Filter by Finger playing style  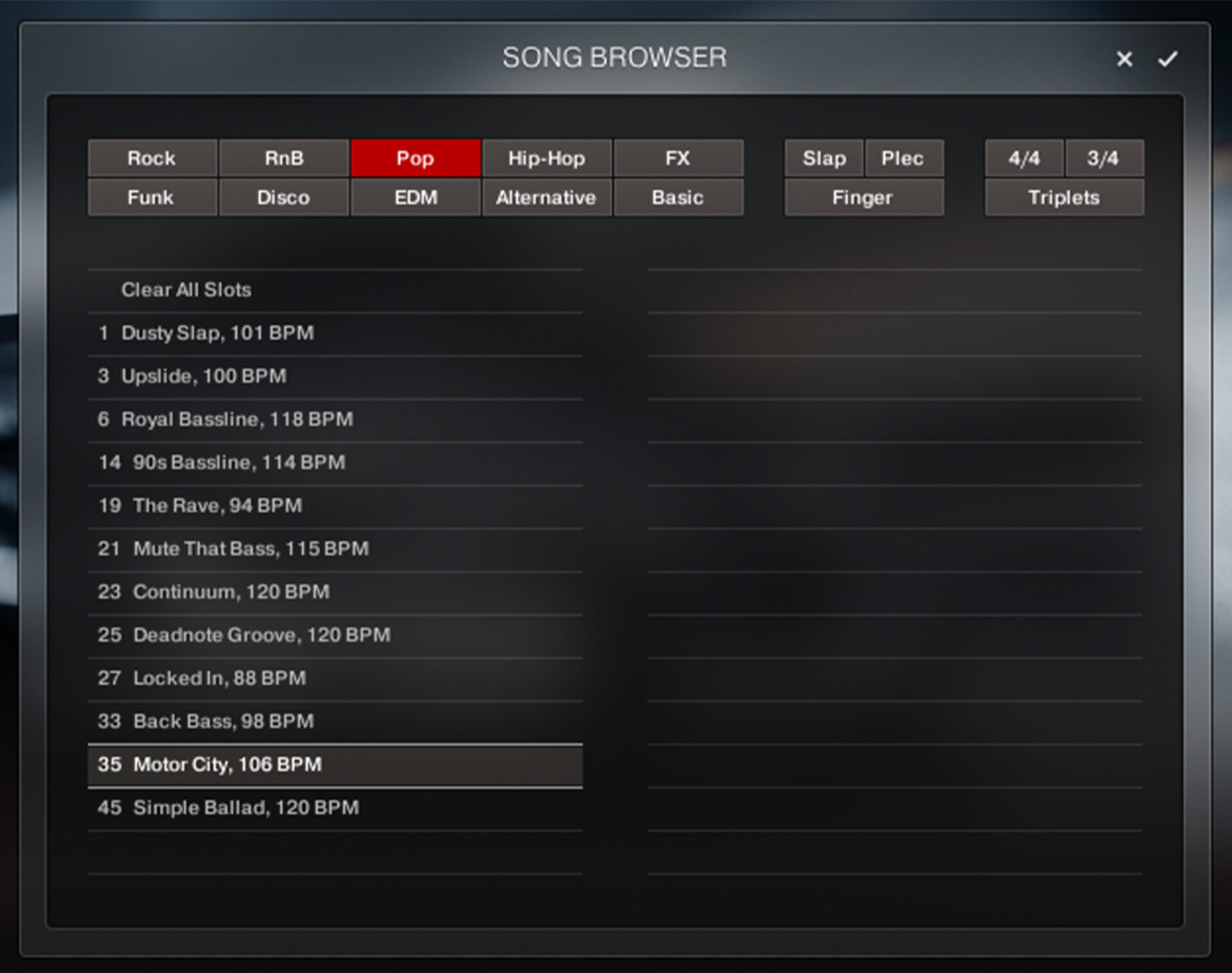click(x=863, y=198)
